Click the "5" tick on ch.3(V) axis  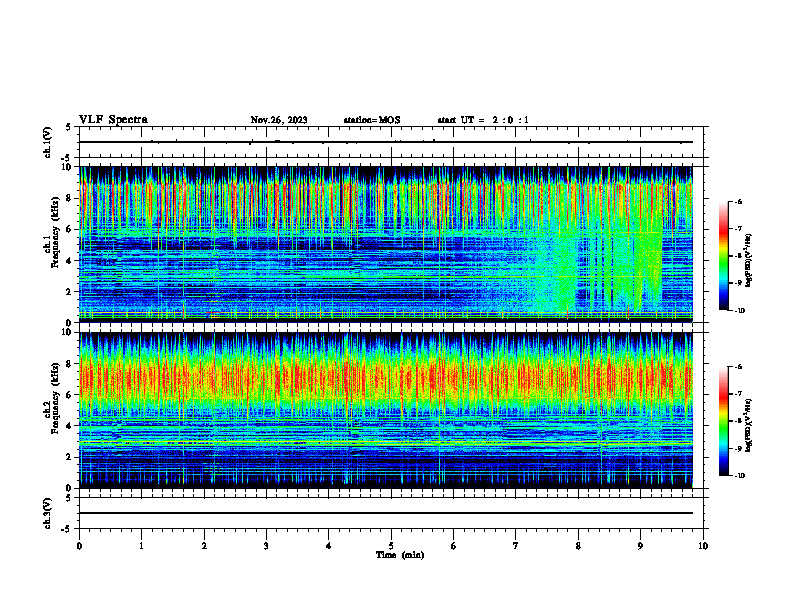[68, 498]
